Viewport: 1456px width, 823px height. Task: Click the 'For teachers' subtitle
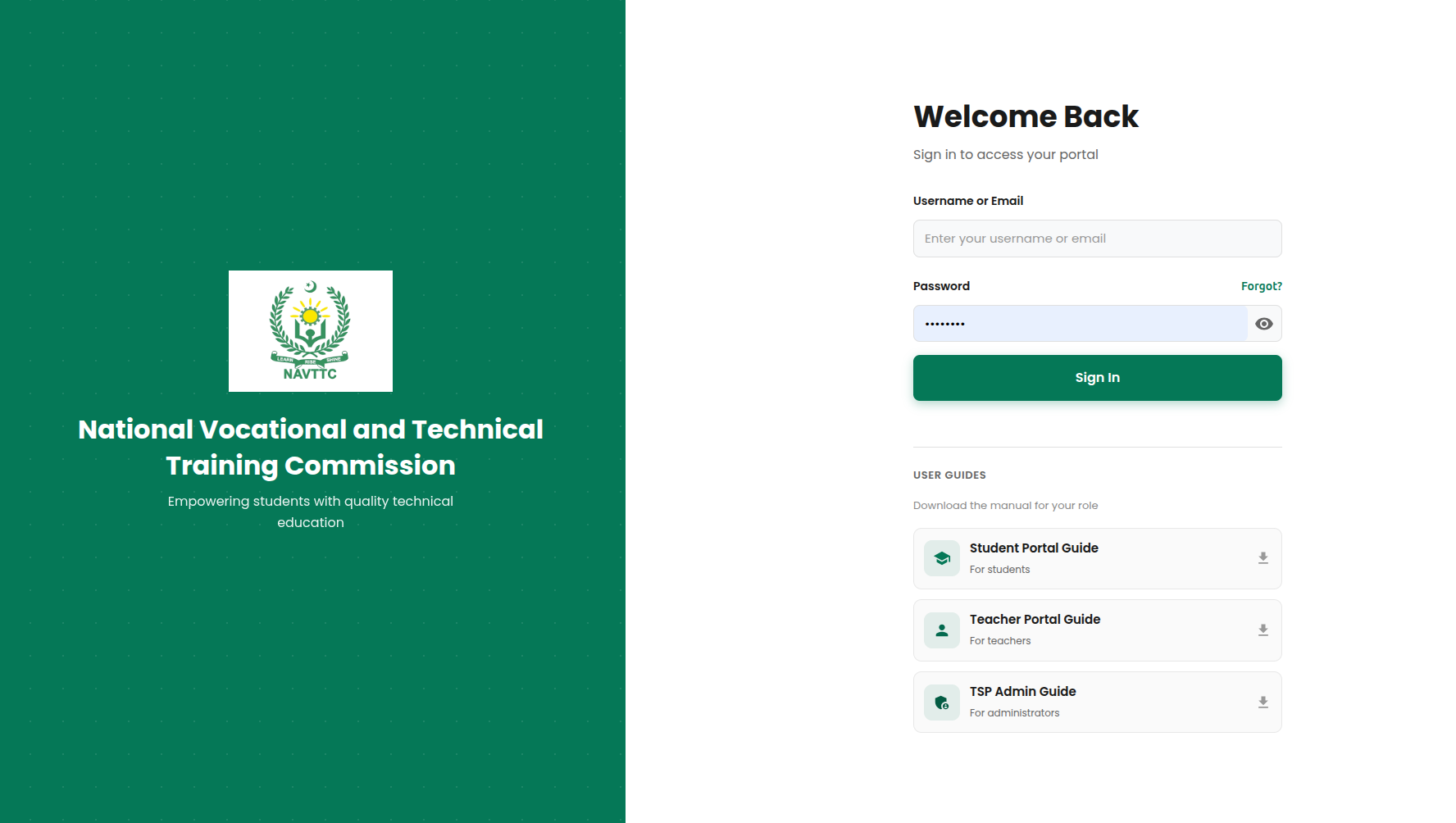(x=1000, y=641)
